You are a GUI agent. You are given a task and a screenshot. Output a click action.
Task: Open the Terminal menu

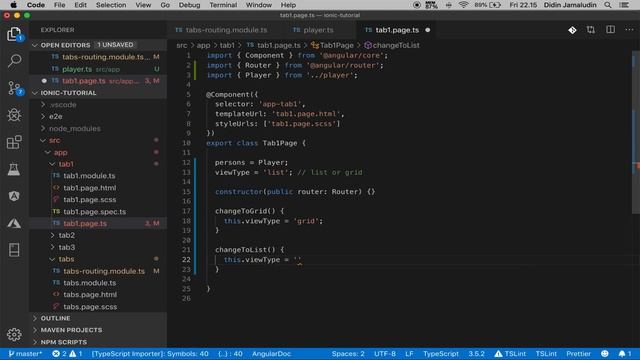tap(223, 5)
